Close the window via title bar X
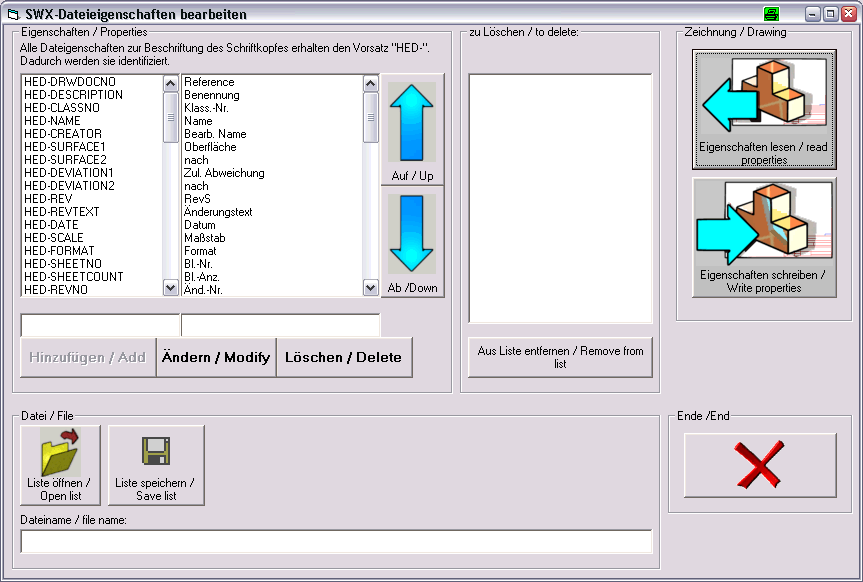Screen dimensions: 863x582 pyautogui.click(x=848, y=14)
